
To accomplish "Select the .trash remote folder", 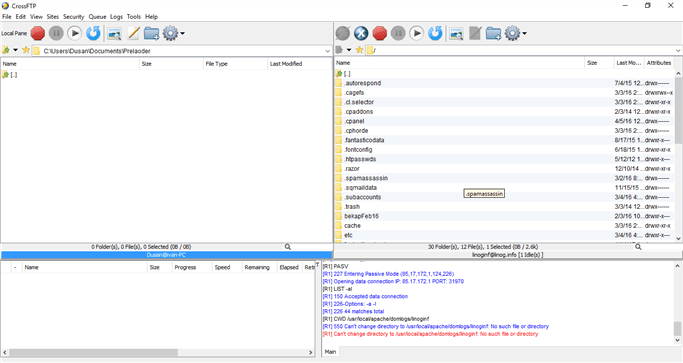I will pyautogui.click(x=504, y=207).
